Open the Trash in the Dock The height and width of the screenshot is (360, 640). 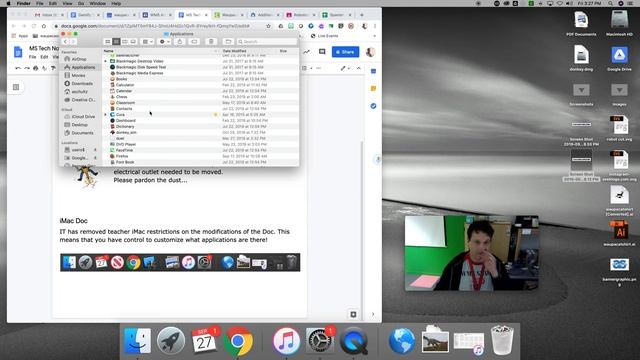coord(502,340)
